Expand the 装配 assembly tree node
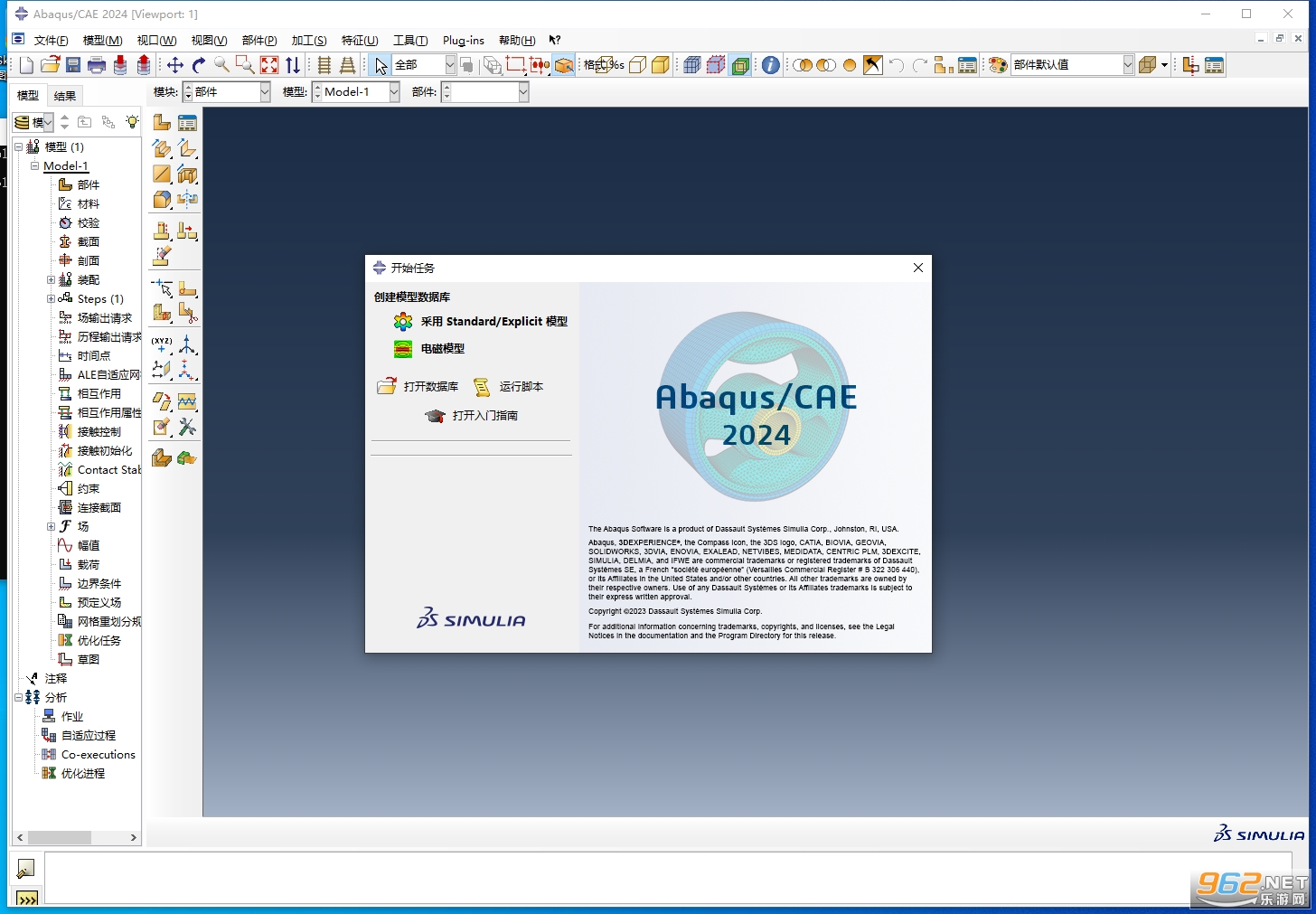This screenshot has width=1316, height=914. click(51, 280)
